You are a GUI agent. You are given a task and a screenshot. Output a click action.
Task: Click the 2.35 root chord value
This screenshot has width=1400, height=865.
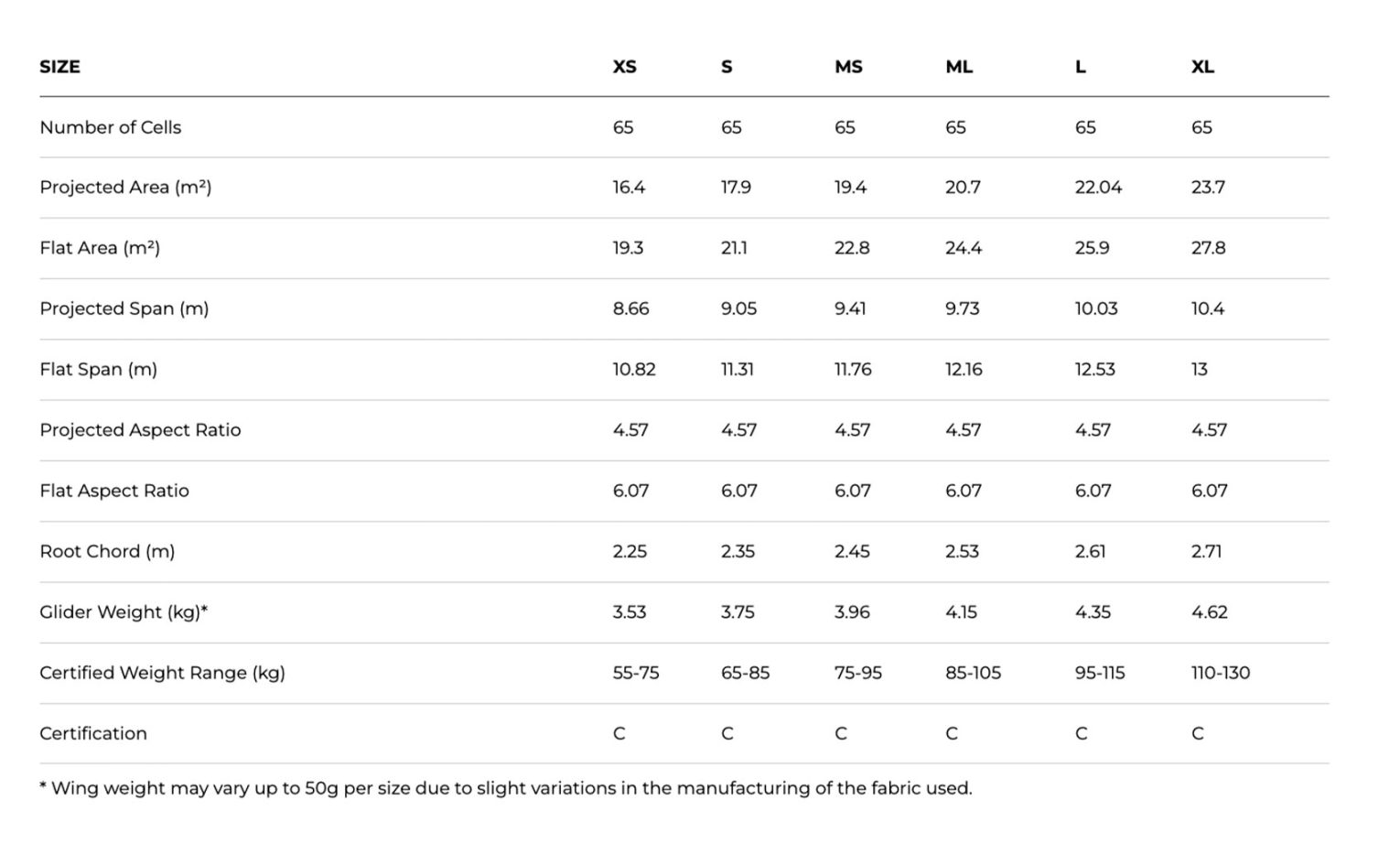(738, 552)
